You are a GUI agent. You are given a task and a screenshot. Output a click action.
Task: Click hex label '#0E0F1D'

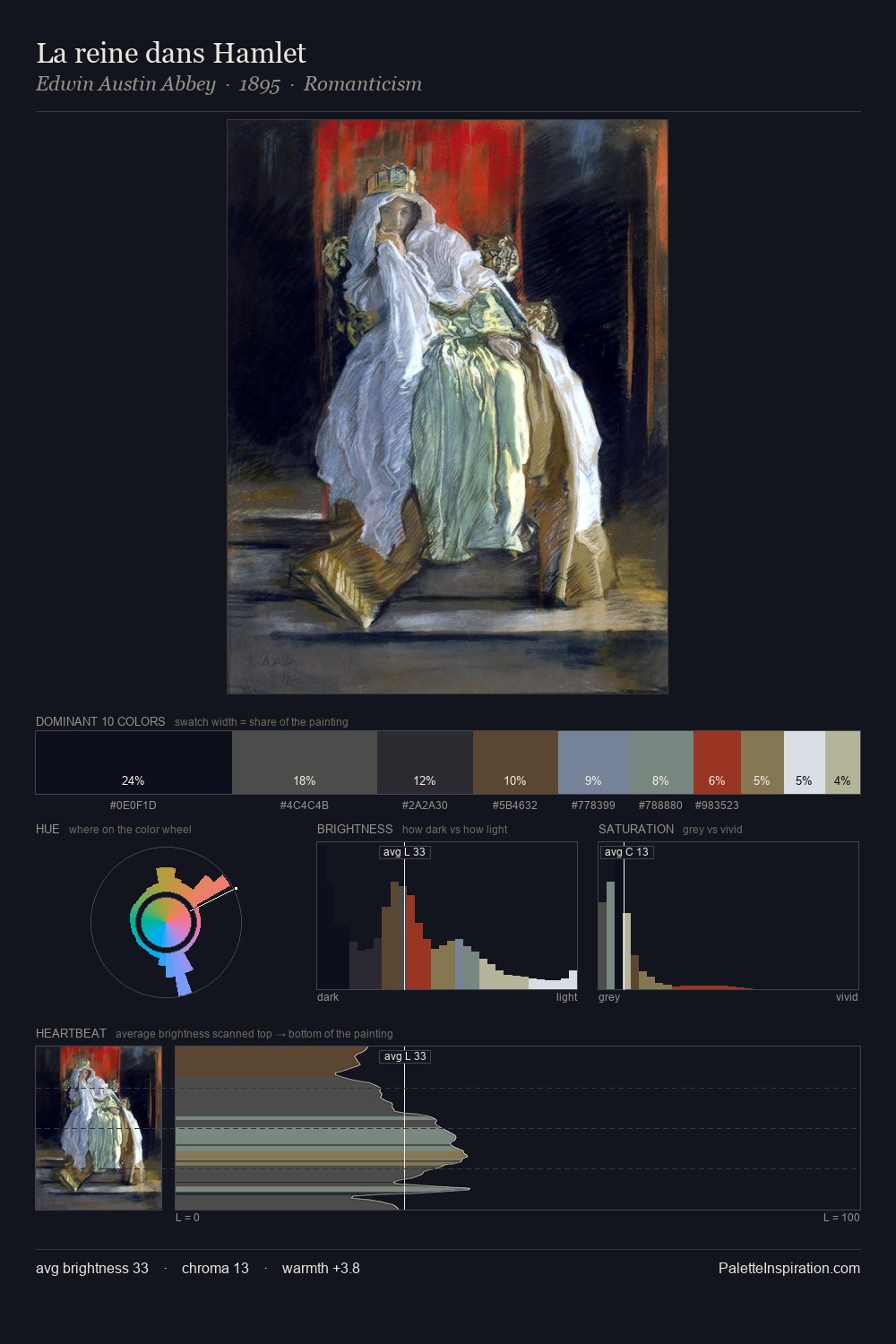point(134,806)
